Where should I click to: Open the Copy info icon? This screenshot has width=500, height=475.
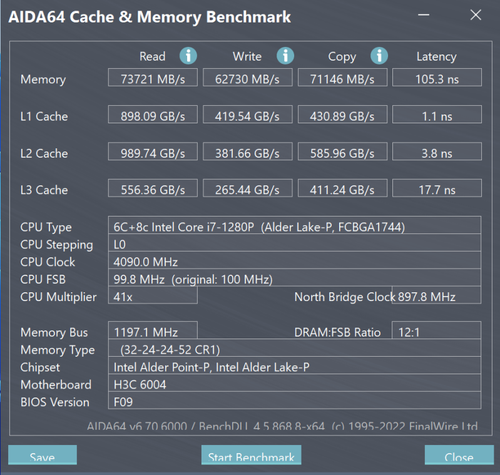point(379,56)
